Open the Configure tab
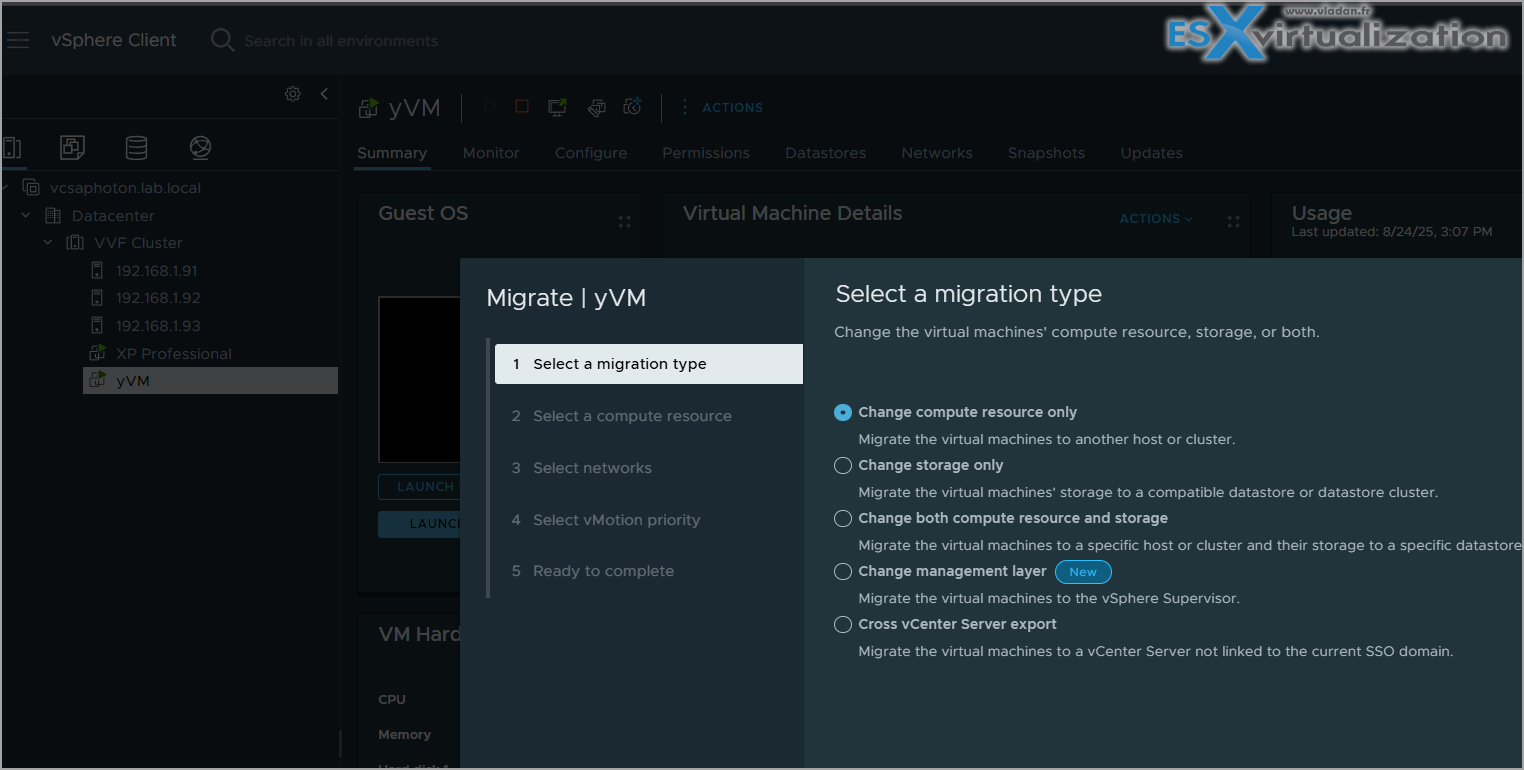 (x=591, y=153)
